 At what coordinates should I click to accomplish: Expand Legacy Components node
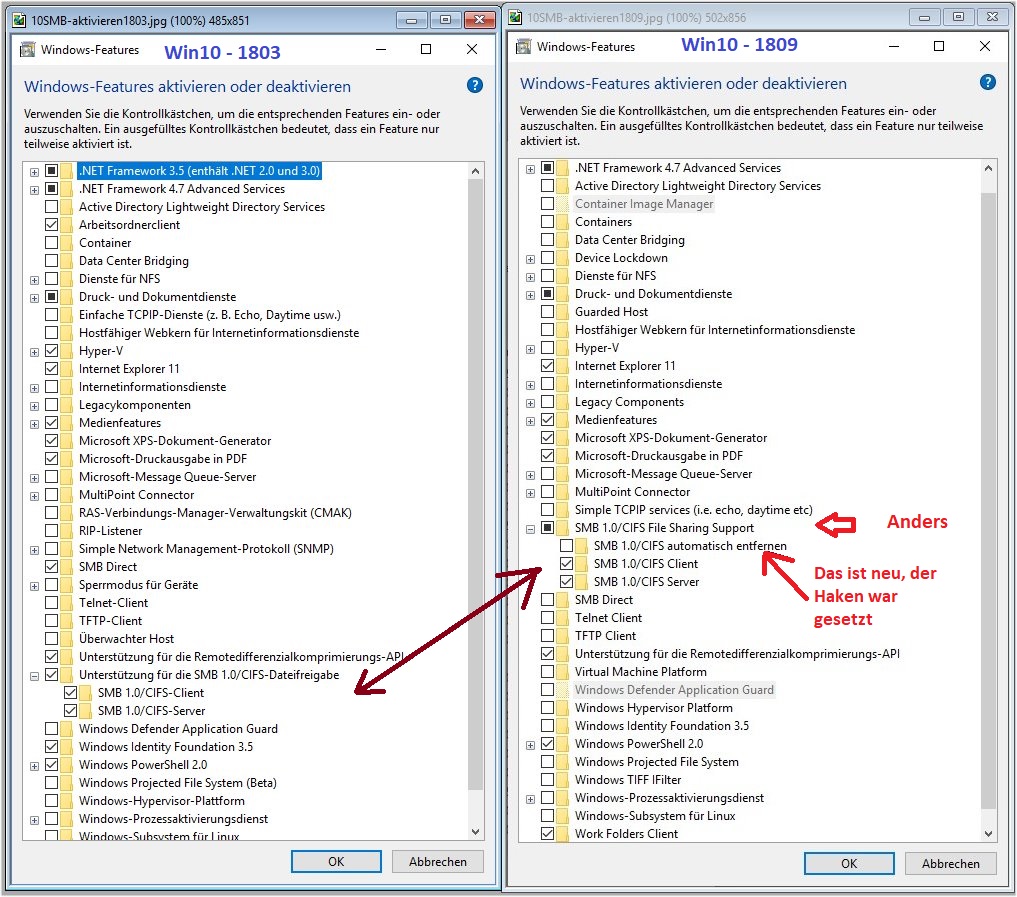click(x=531, y=403)
